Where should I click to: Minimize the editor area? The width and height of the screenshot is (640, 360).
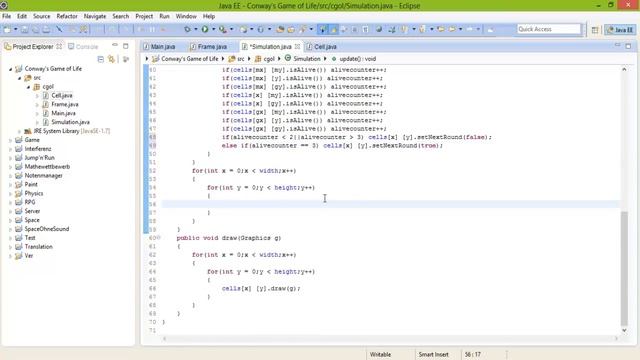617,45
